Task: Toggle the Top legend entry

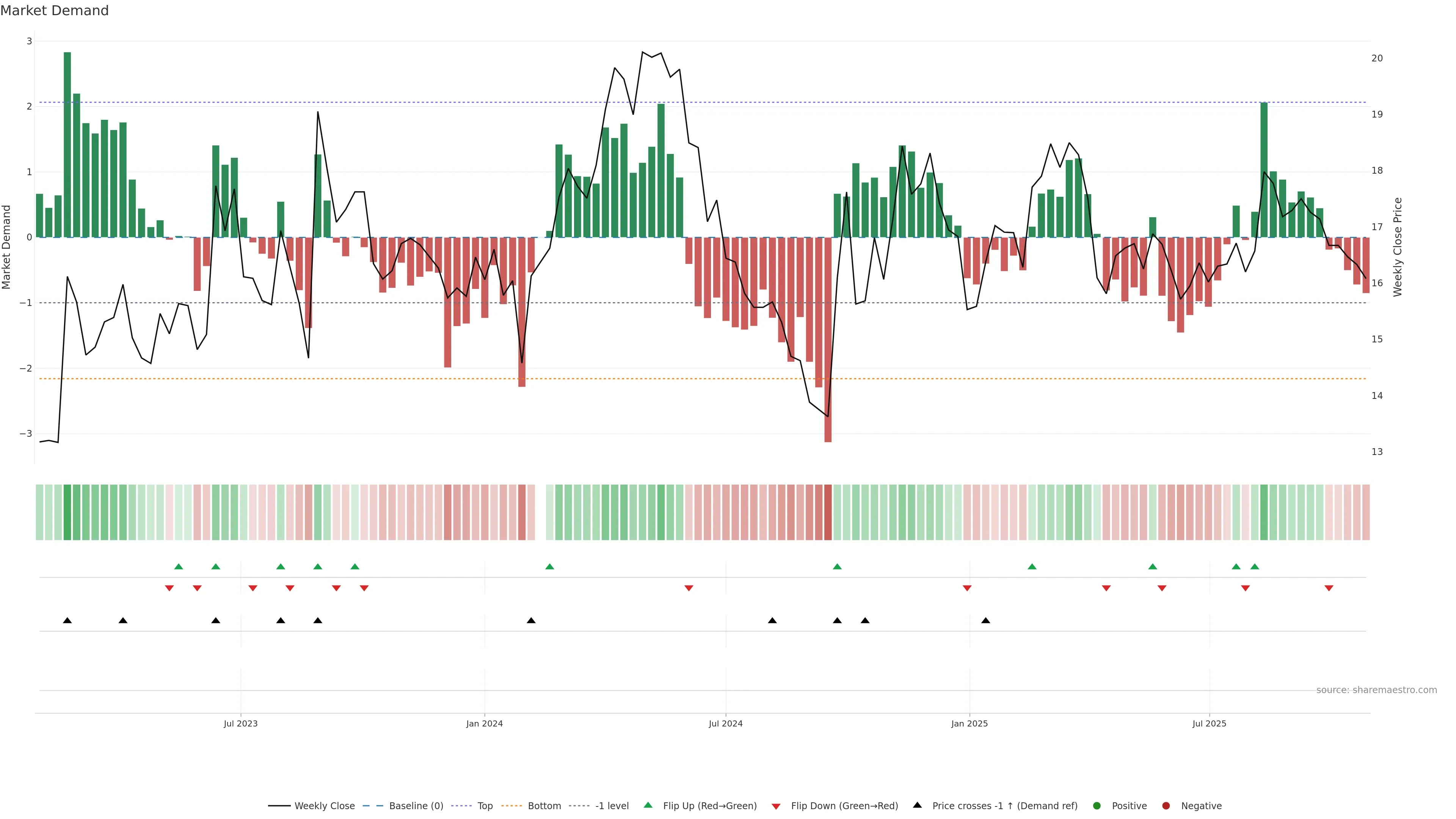Action: pos(485,805)
